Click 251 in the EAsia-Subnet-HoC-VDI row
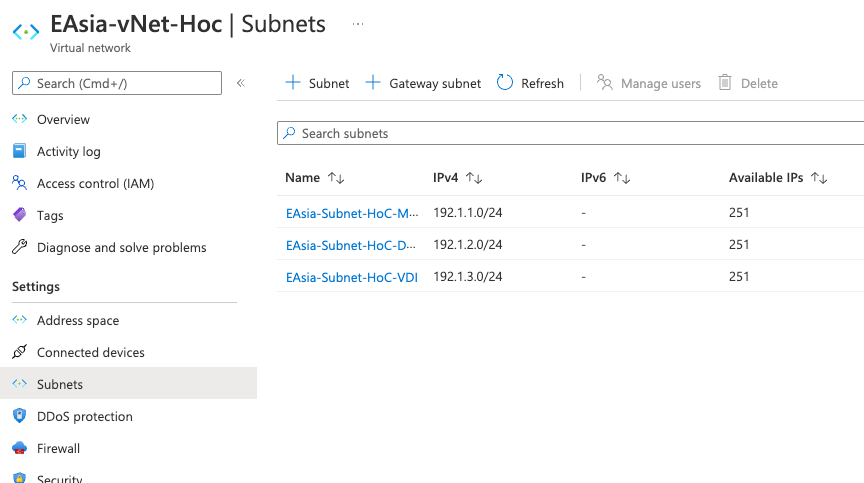This screenshot has width=864, height=483. 739,276
